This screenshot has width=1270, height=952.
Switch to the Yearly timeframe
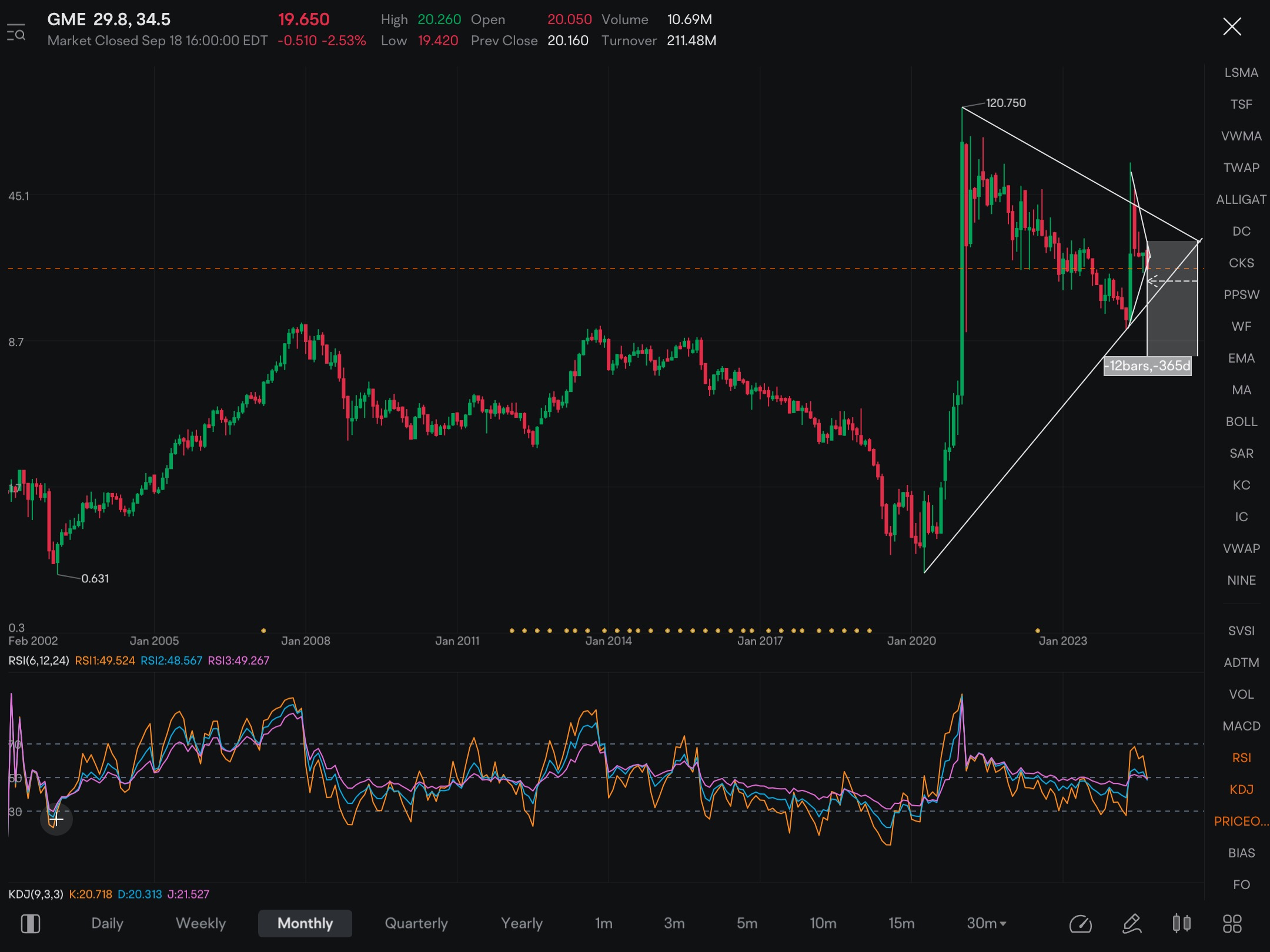pyautogui.click(x=522, y=923)
